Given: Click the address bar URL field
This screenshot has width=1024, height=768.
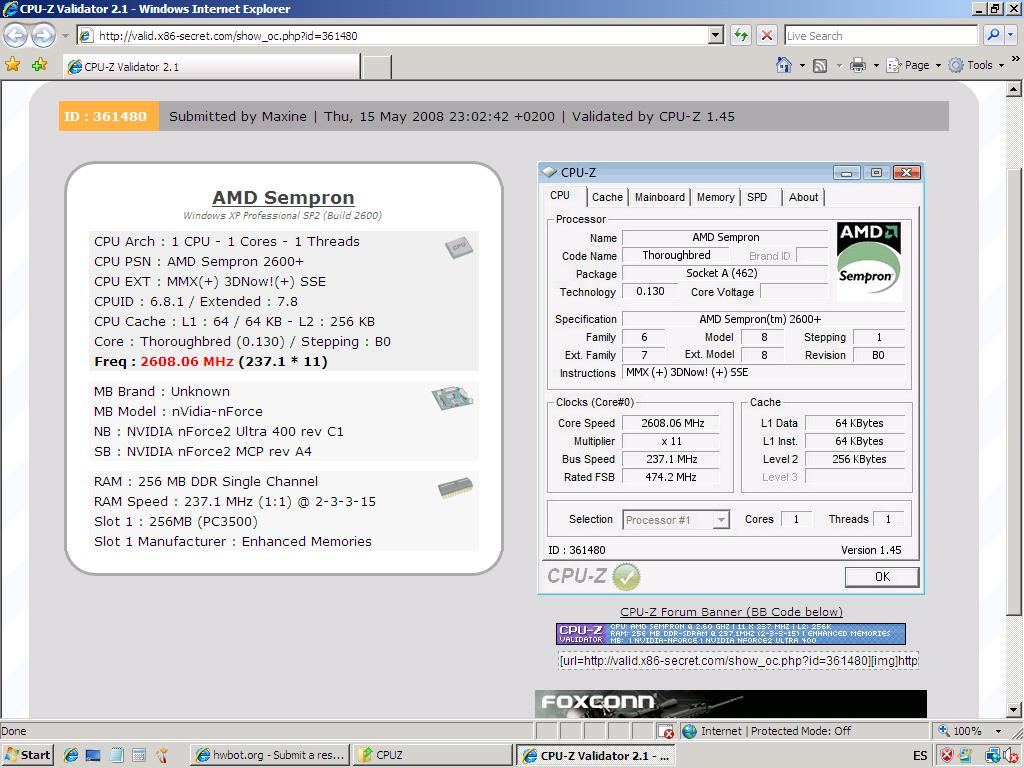Looking at the screenshot, I should 392,36.
